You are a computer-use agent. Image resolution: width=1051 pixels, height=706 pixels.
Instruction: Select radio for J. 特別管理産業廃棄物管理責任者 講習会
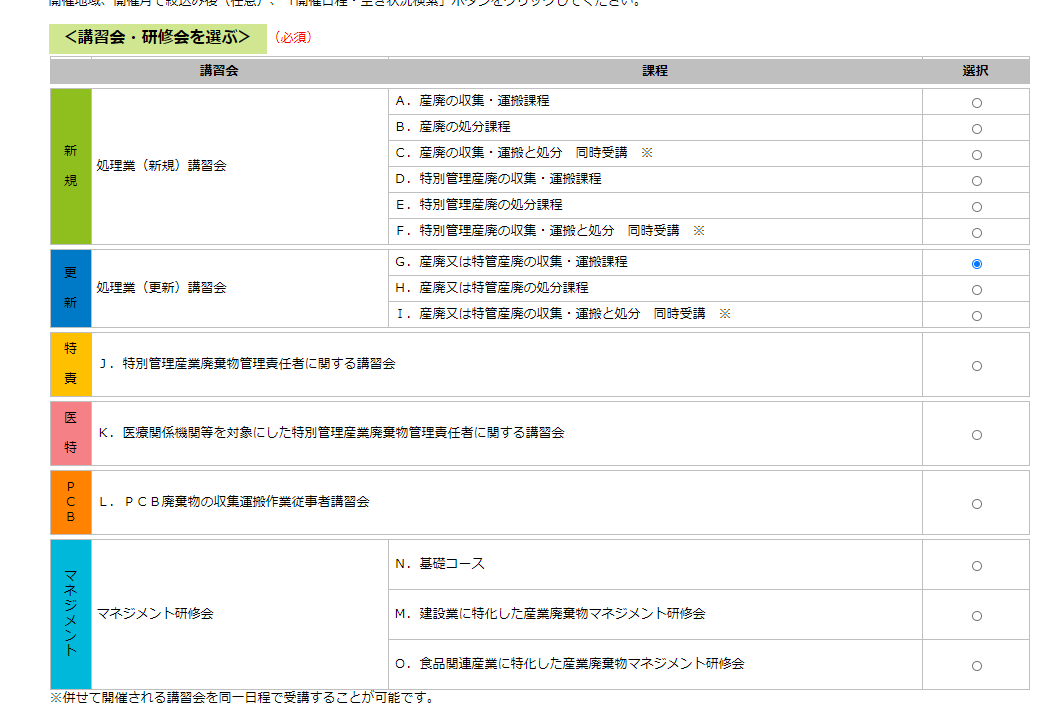point(976,366)
